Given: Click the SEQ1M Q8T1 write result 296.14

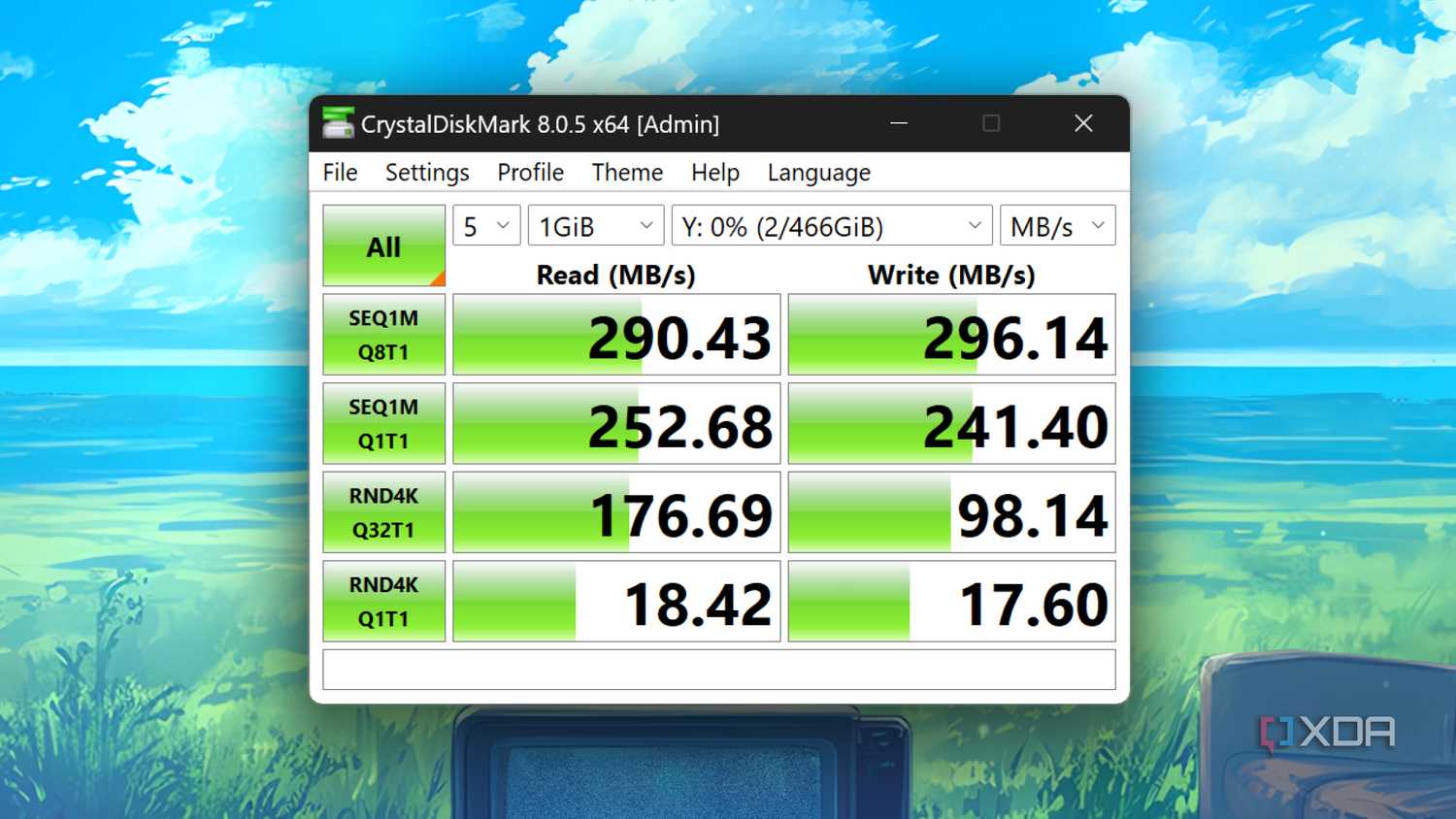Looking at the screenshot, I should pos(951,335).
